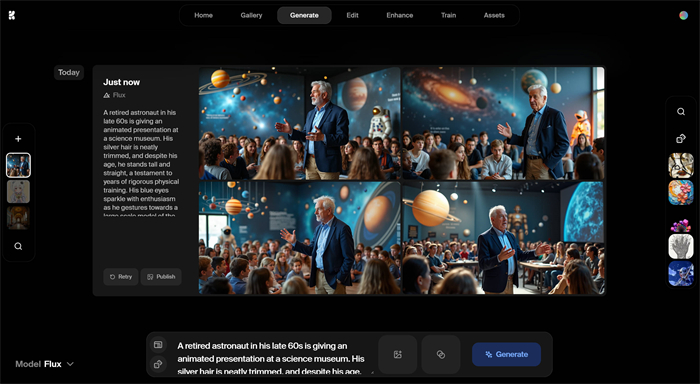This screenshot has height=384, width=700.
Task: Click the copy icon below the prompt layout icon
Action: (x=158, y=364)
